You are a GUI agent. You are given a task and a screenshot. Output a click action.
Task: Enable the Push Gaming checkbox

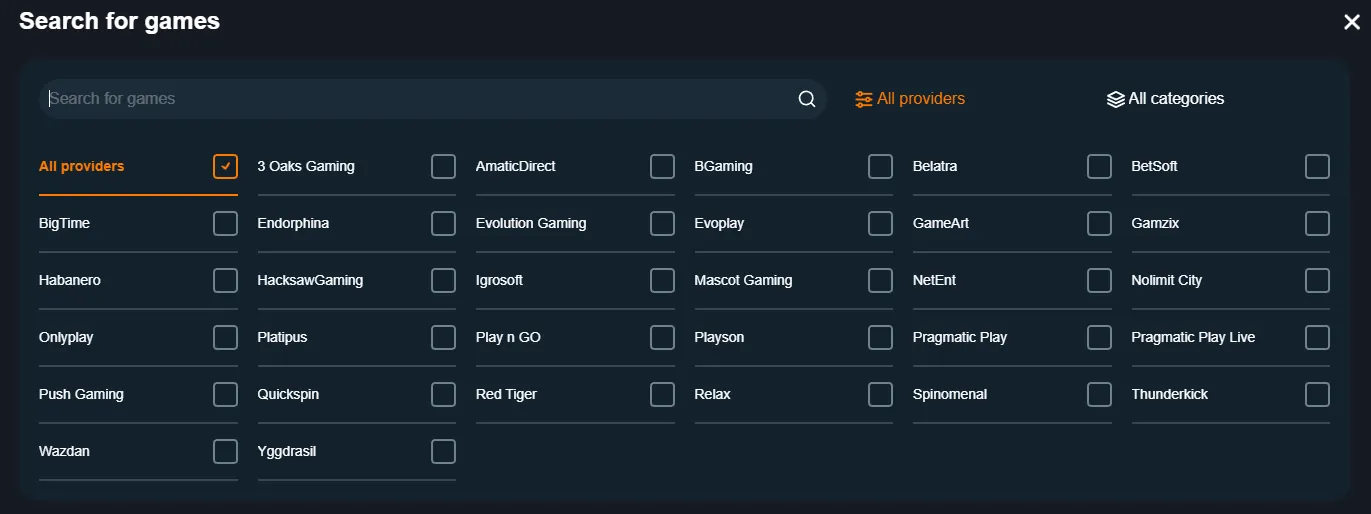225,394
